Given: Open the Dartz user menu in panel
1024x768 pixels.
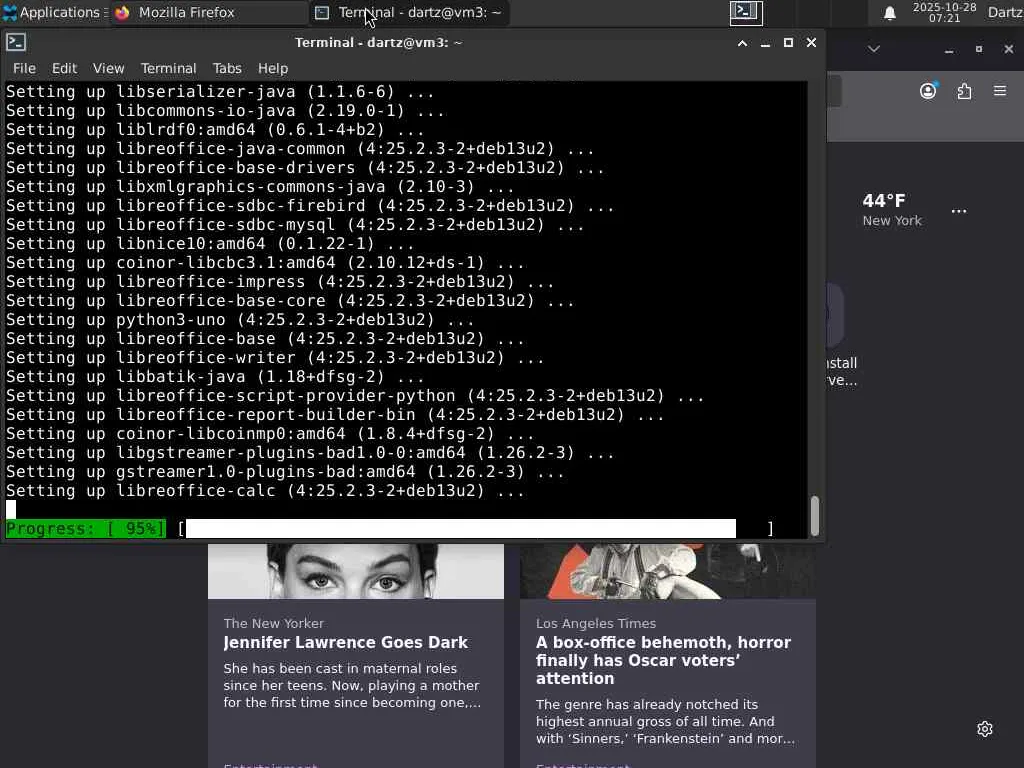Looking at the screenshot, I should [1004, 12].
